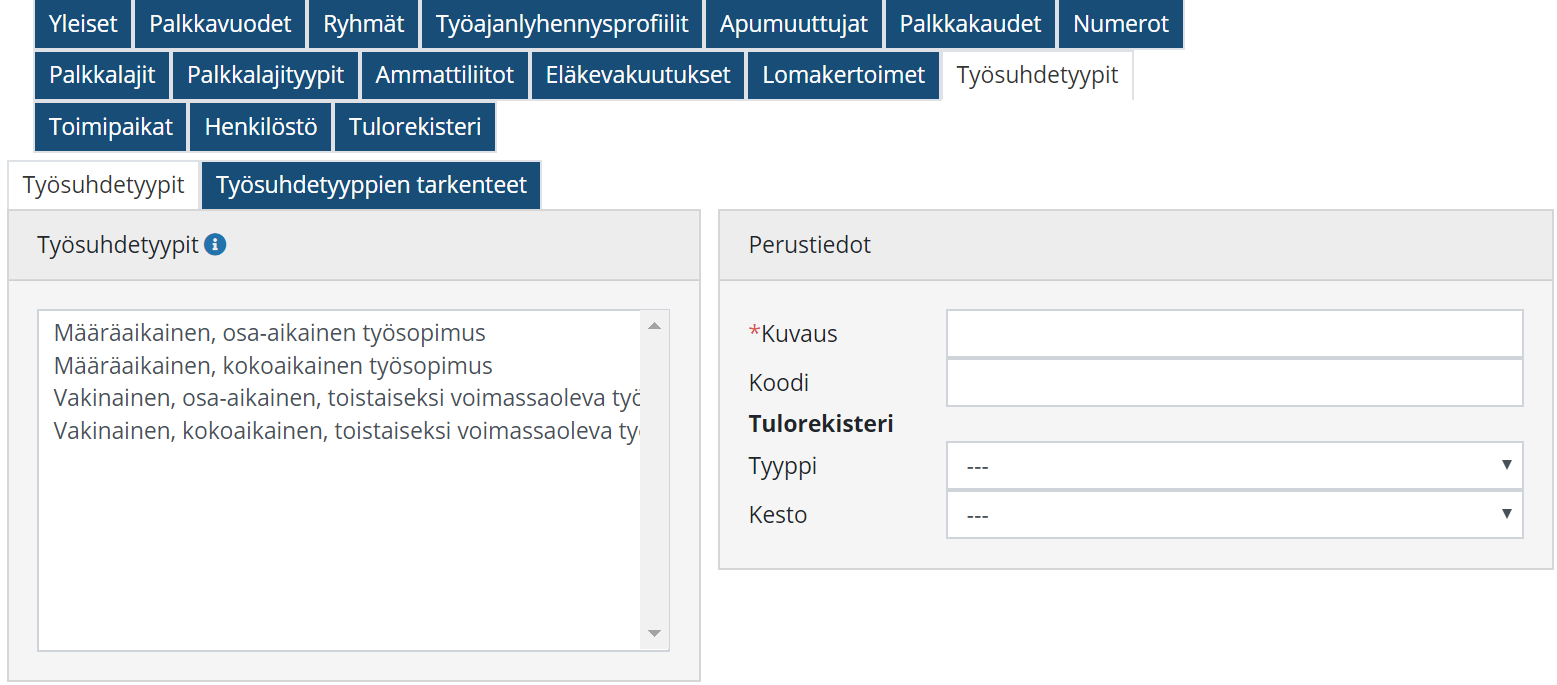Open the Palkkavuodet tab
Viewport: 1557px width, 685px height.
tap(220, 24)
